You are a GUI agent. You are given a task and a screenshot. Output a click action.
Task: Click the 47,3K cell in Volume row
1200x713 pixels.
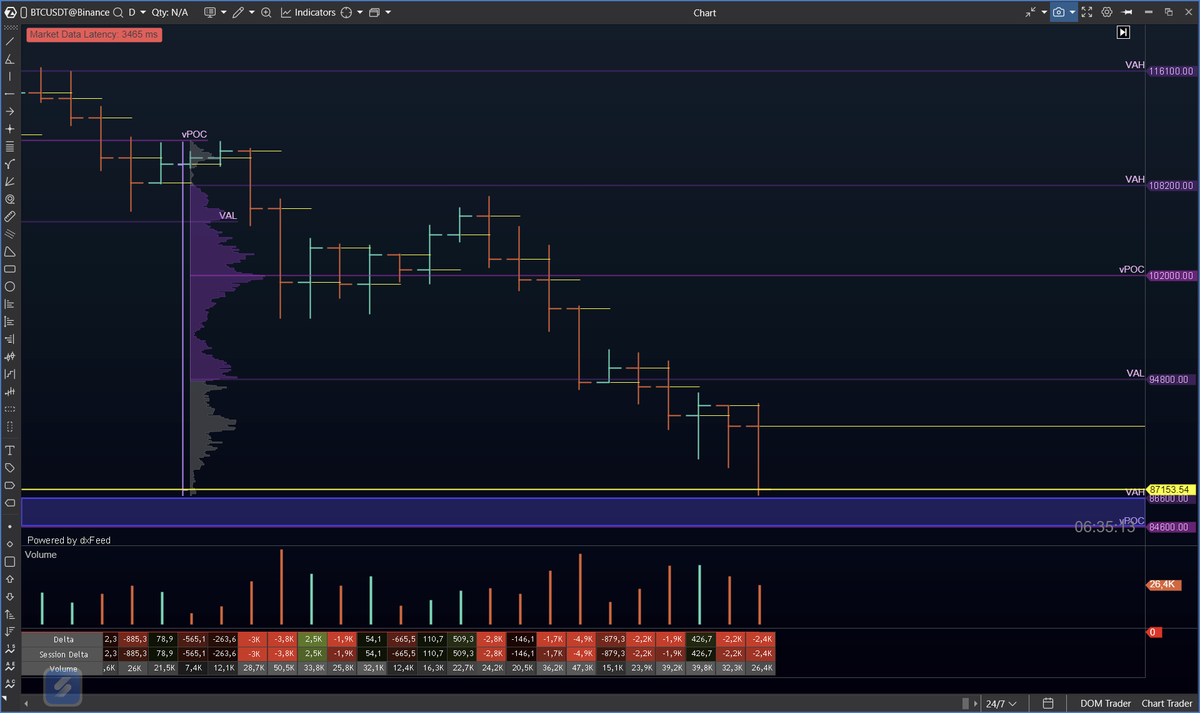[580, 668]
